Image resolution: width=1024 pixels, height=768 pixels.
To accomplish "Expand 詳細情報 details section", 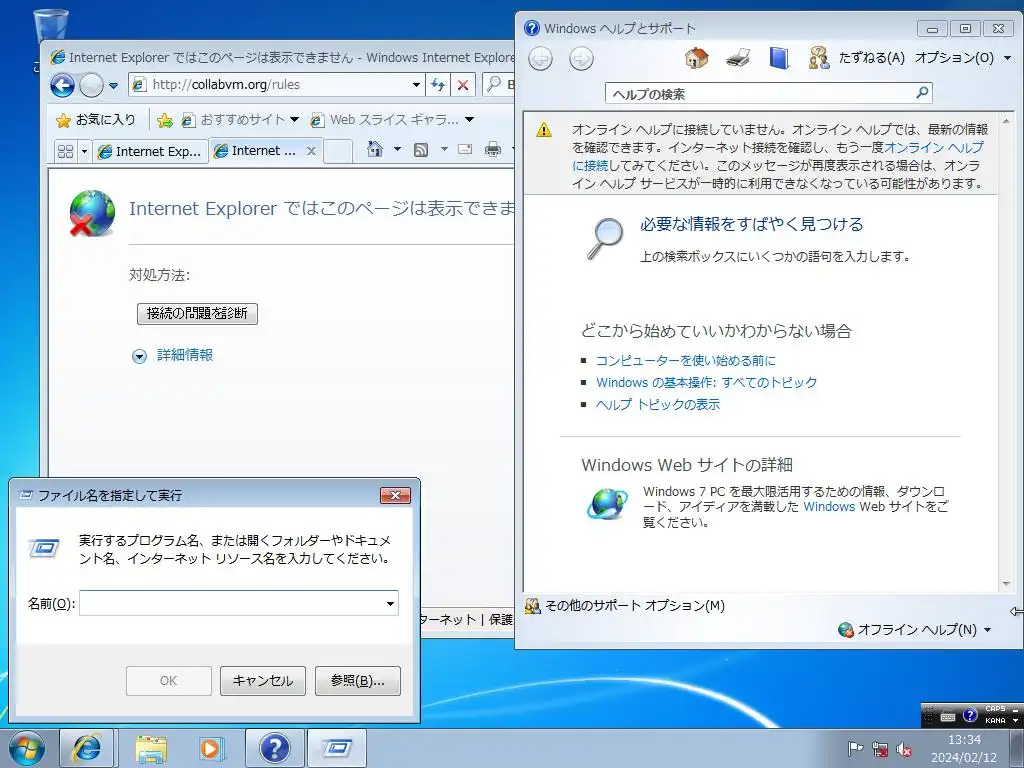I will [x=173, y=355].
